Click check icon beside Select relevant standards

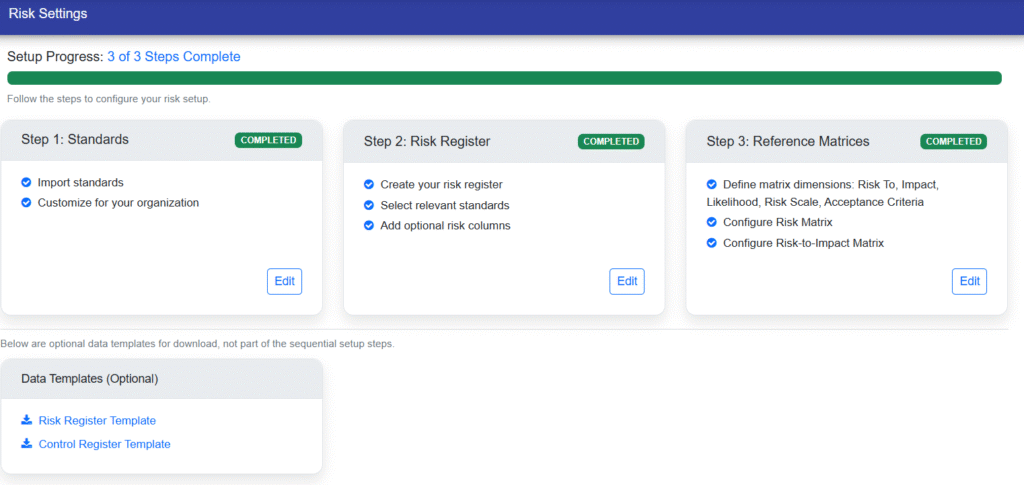click(x=369, y=205)
